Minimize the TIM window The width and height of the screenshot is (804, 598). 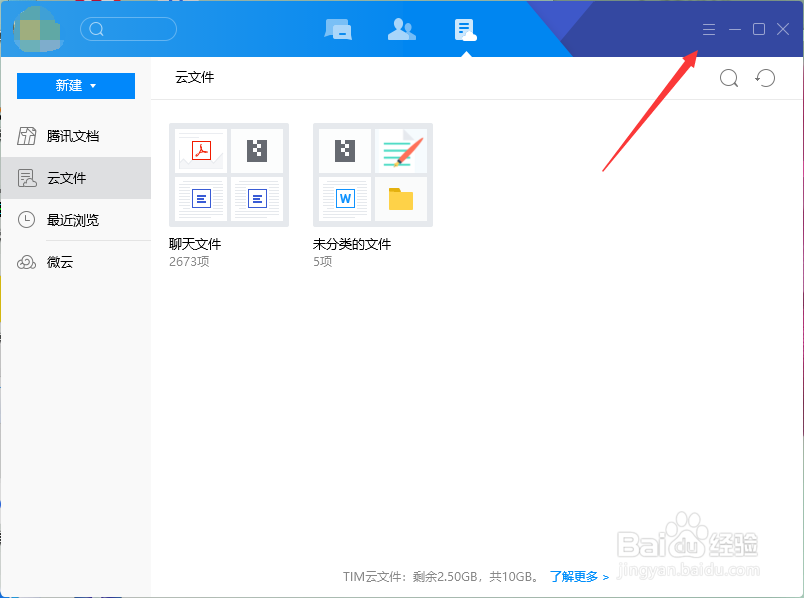tap(735, 29)
